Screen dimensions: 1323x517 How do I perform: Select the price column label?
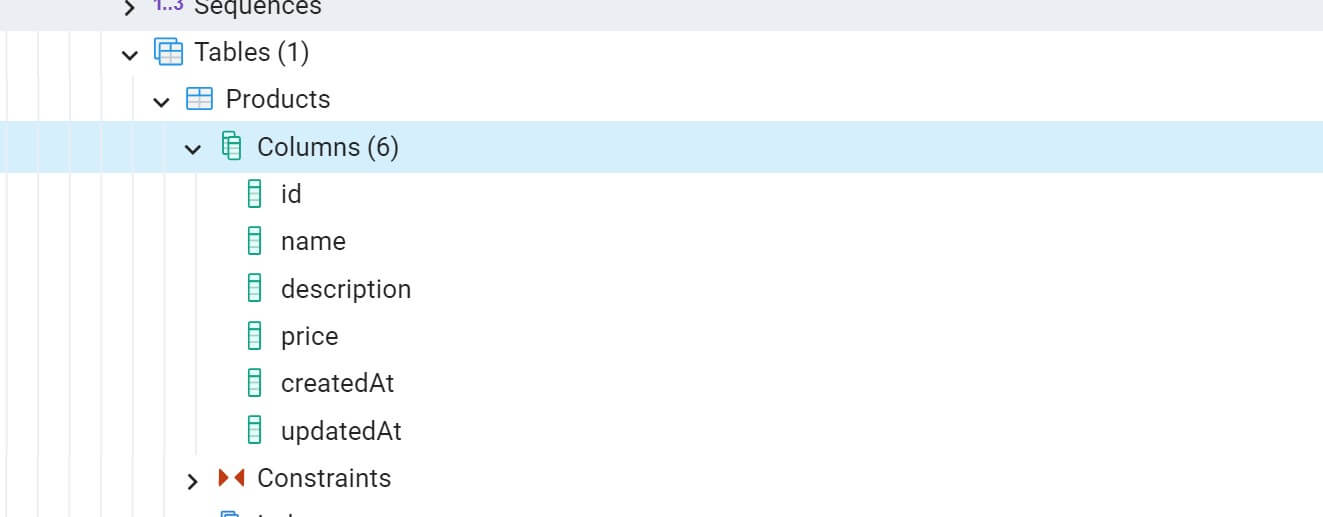coord(310,336)
